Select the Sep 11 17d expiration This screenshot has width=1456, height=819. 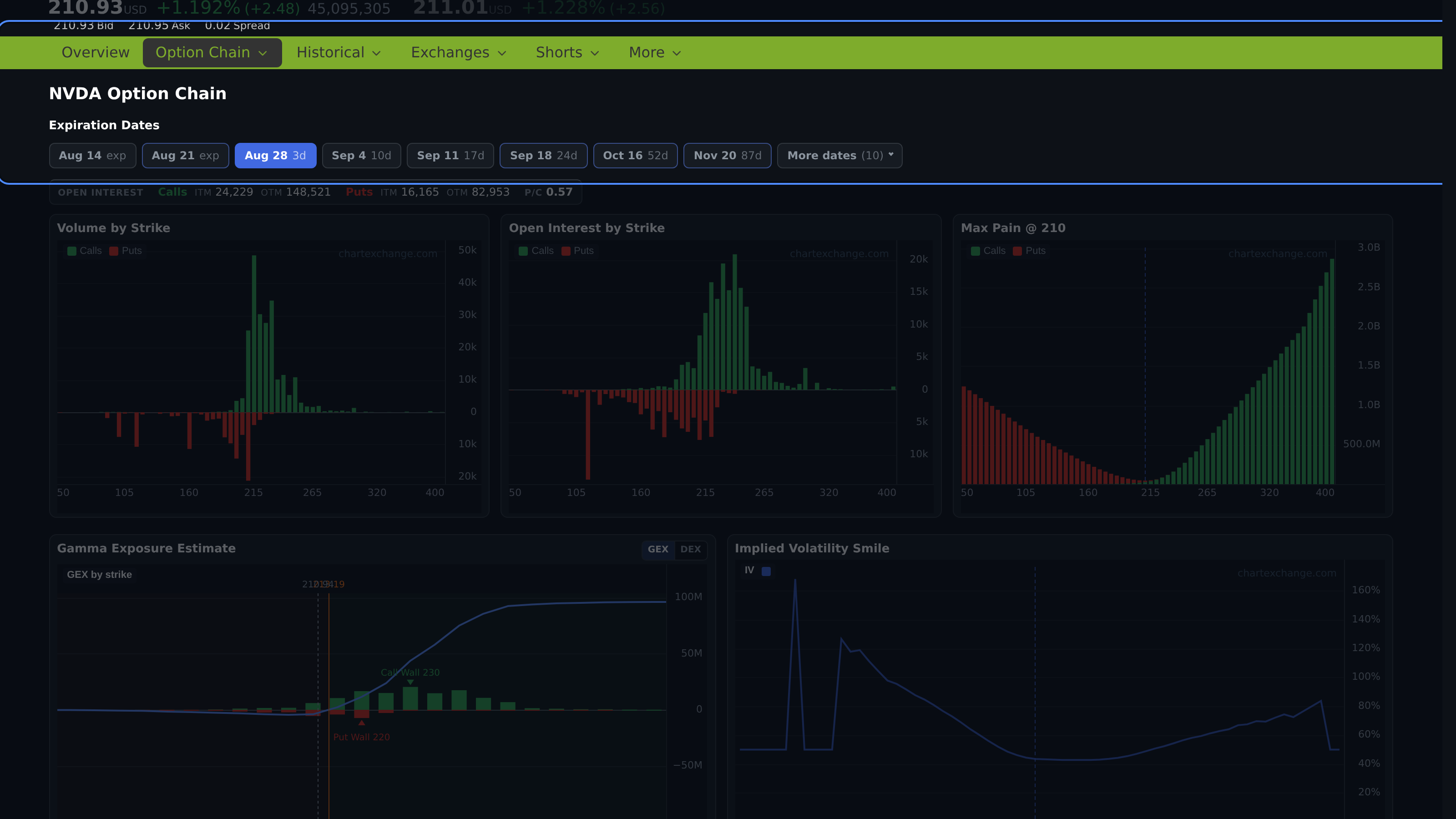coord(450,156)
